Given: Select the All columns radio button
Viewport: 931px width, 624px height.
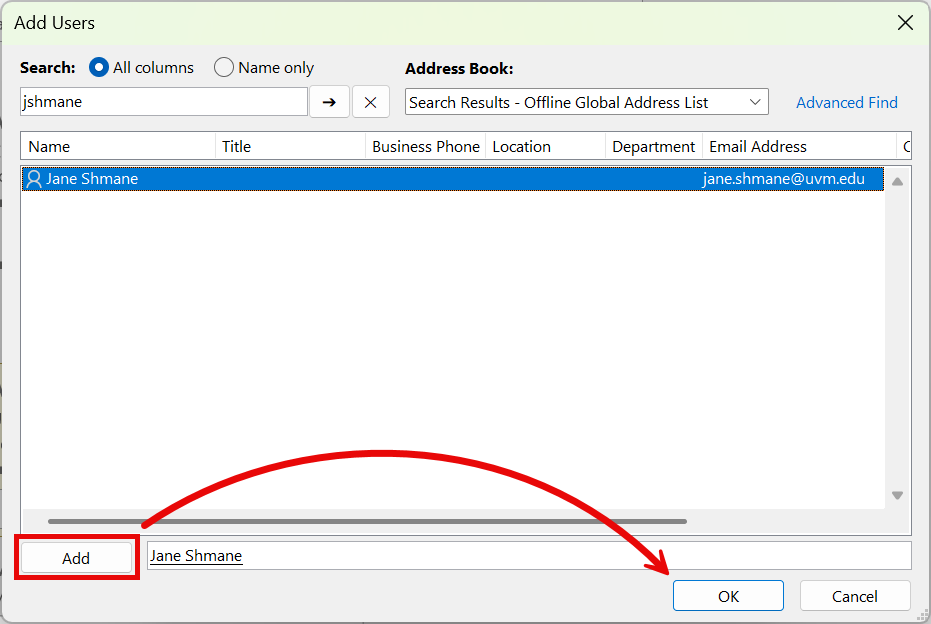Looking at the screenshot, I should click(99, 67).
